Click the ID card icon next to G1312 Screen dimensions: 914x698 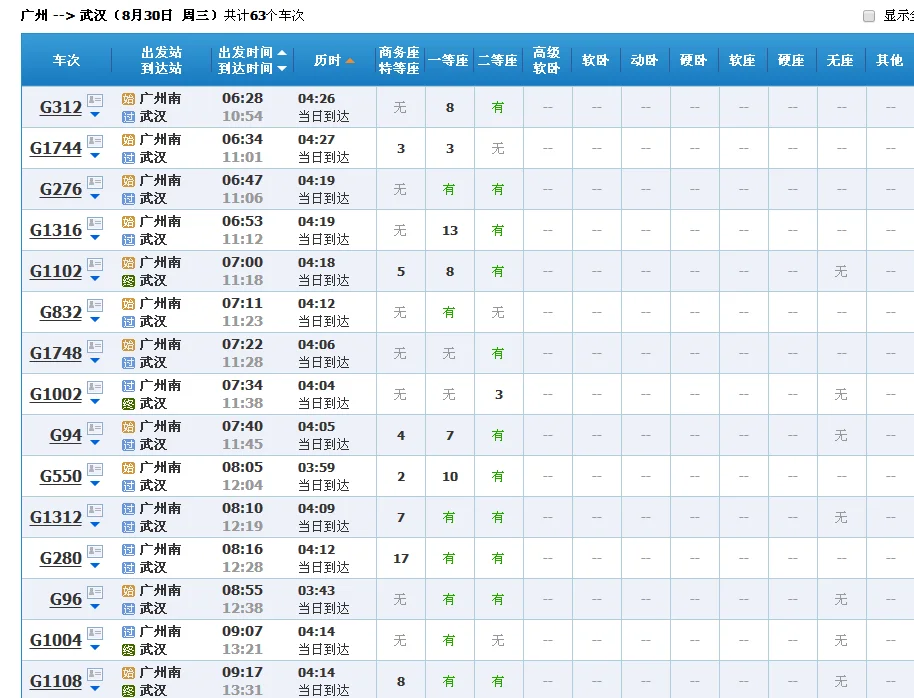click(95, 510)
